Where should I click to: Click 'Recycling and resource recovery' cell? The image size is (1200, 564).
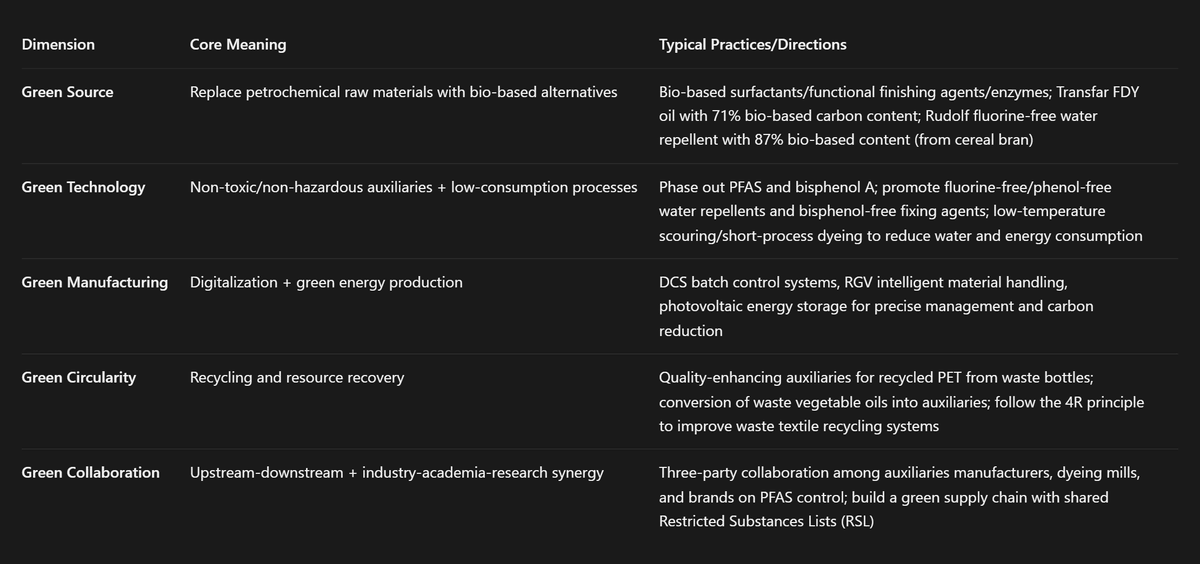click(297, 377)
